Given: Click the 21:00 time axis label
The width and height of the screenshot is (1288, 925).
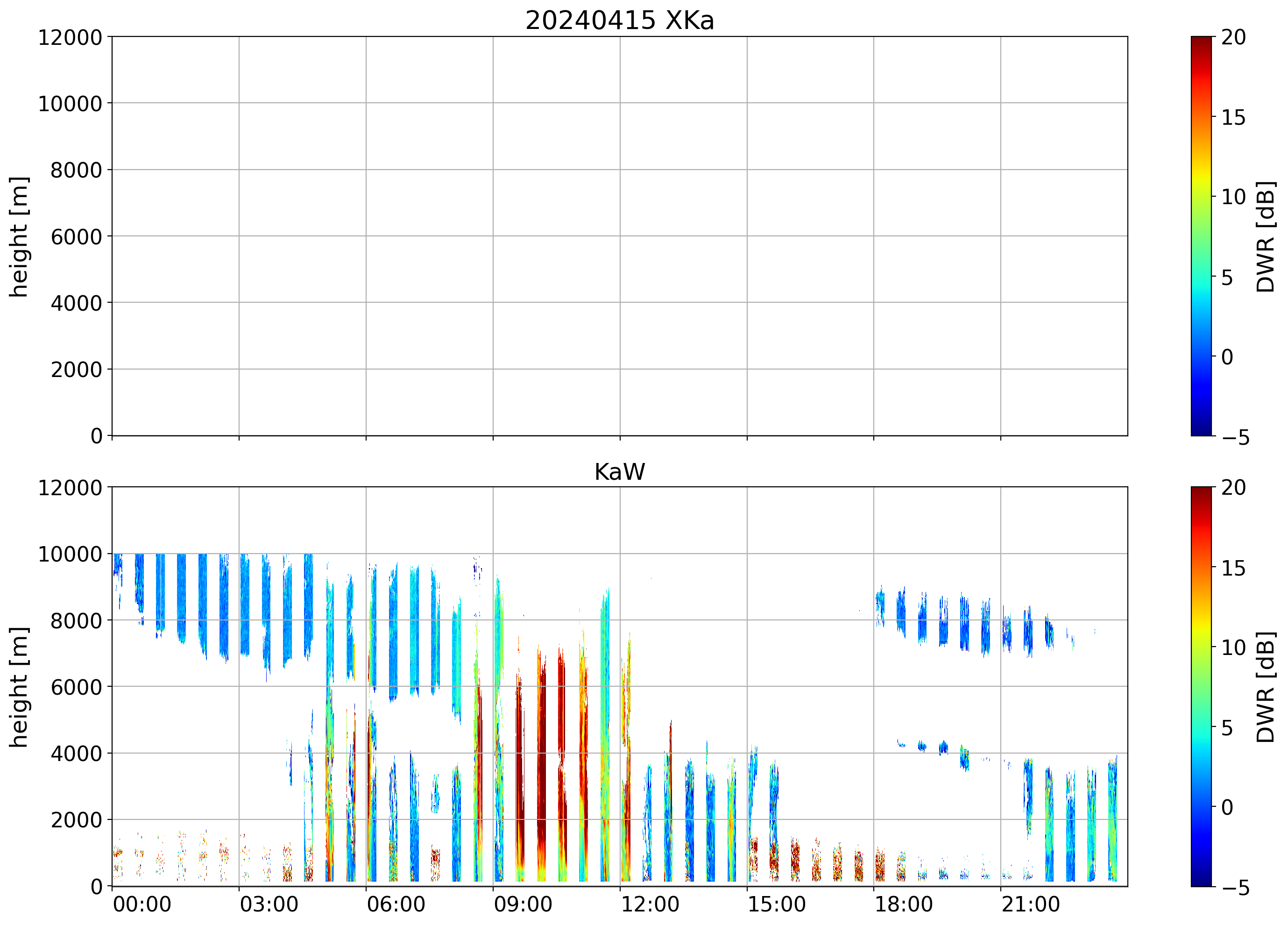Looking at the screenshot, I should click(1030, 904).
